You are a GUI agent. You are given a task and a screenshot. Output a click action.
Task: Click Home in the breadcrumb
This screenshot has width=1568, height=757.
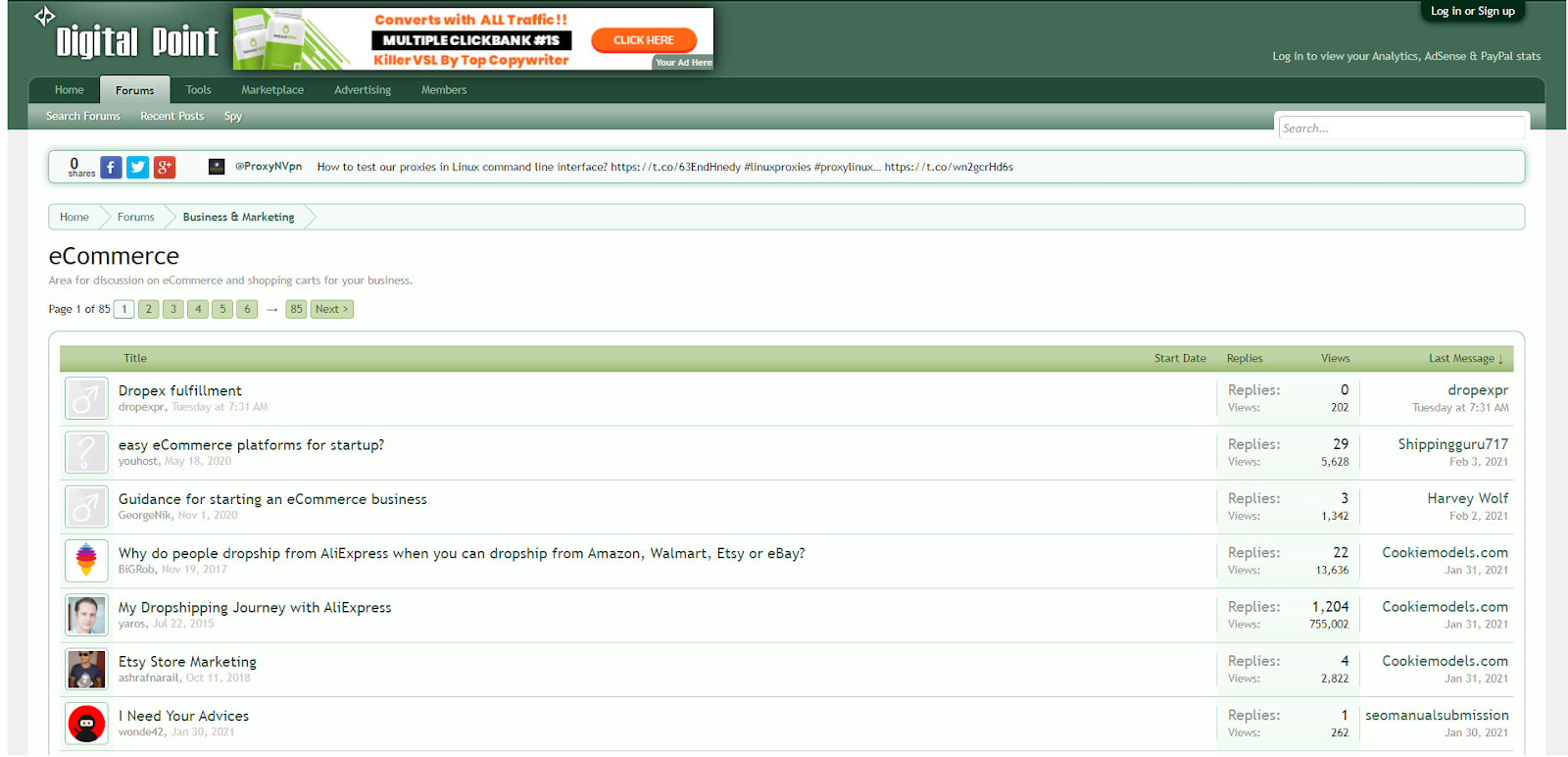pos(74,218)
